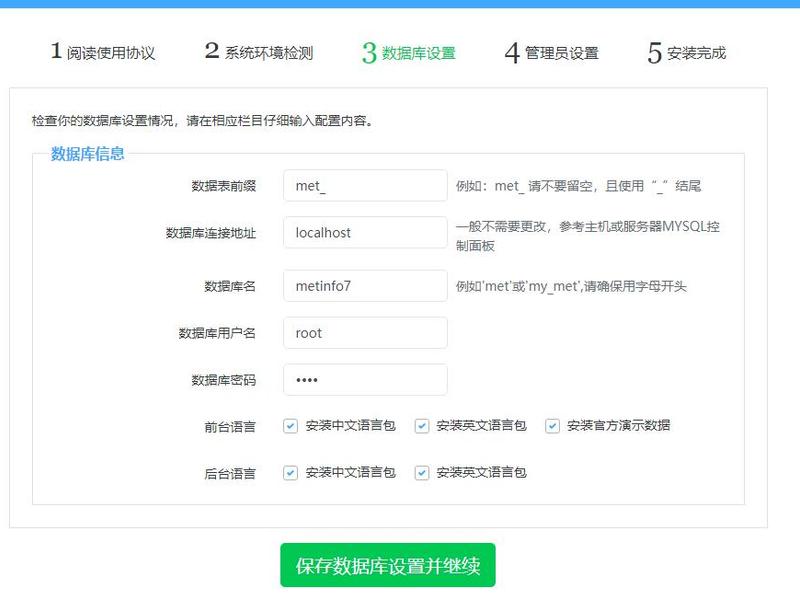The height and width of the screenshot is (600, 800).
Task: Click hint 例如:met_ 请不要留空
Action: click(x=524, y=186)
